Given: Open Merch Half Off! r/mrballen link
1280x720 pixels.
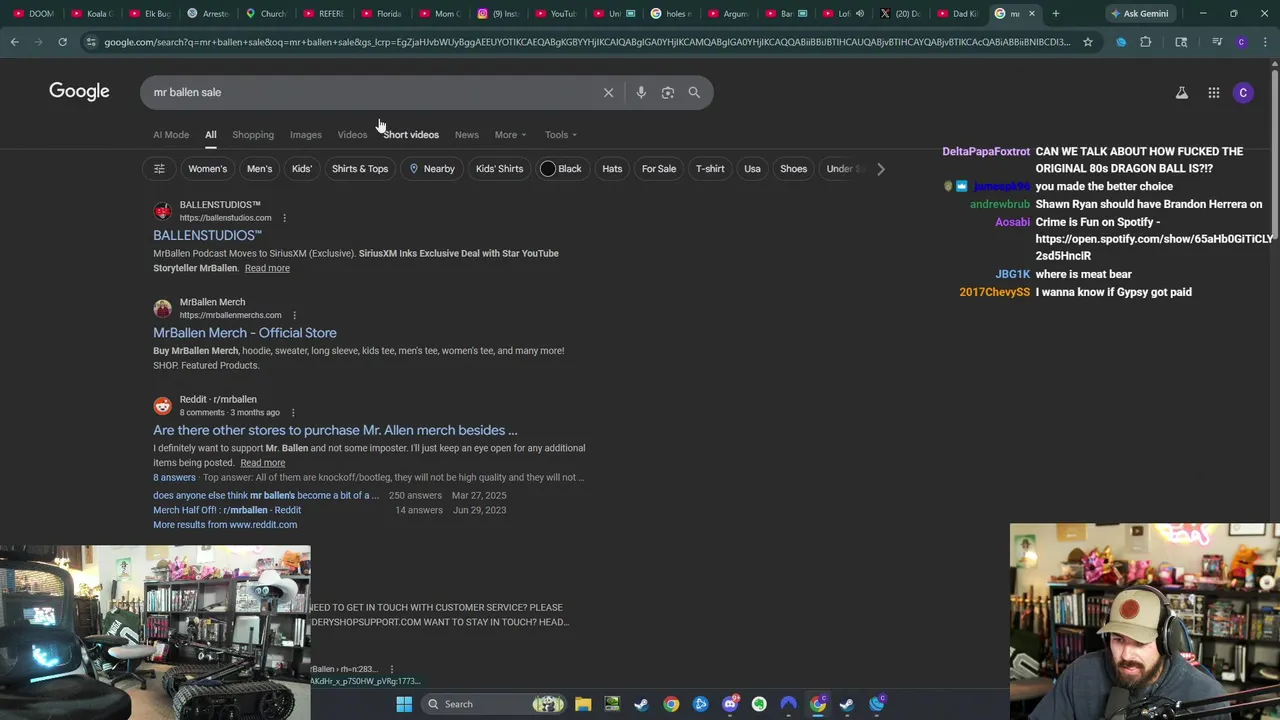Looking at the screenshot, I should pos(227,510).
